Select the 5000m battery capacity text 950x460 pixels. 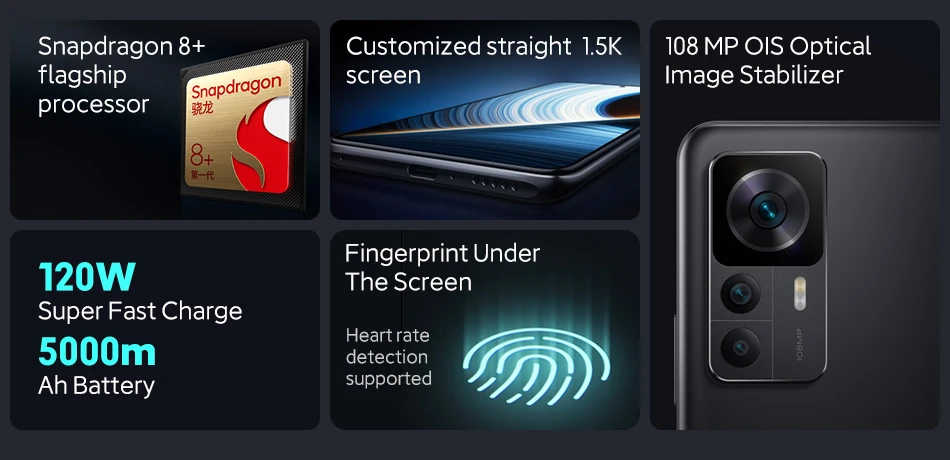pyautogui.click(x=97, y=352)
